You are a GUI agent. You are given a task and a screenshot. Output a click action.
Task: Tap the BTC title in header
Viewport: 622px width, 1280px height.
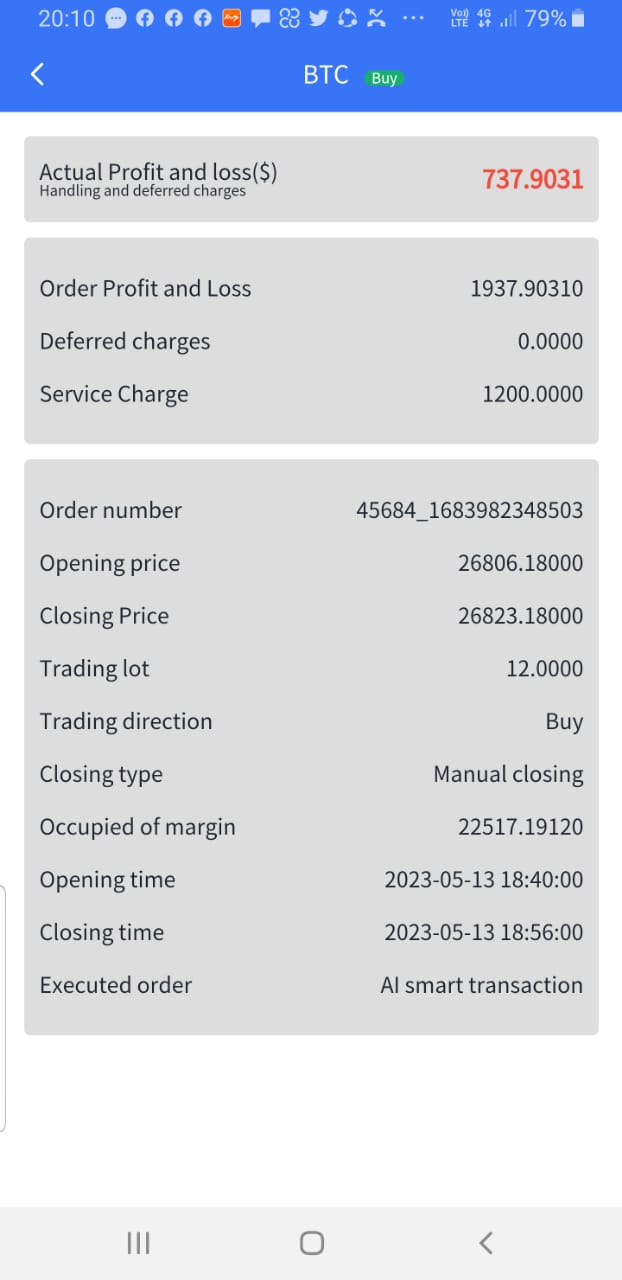tap(326, 75)
